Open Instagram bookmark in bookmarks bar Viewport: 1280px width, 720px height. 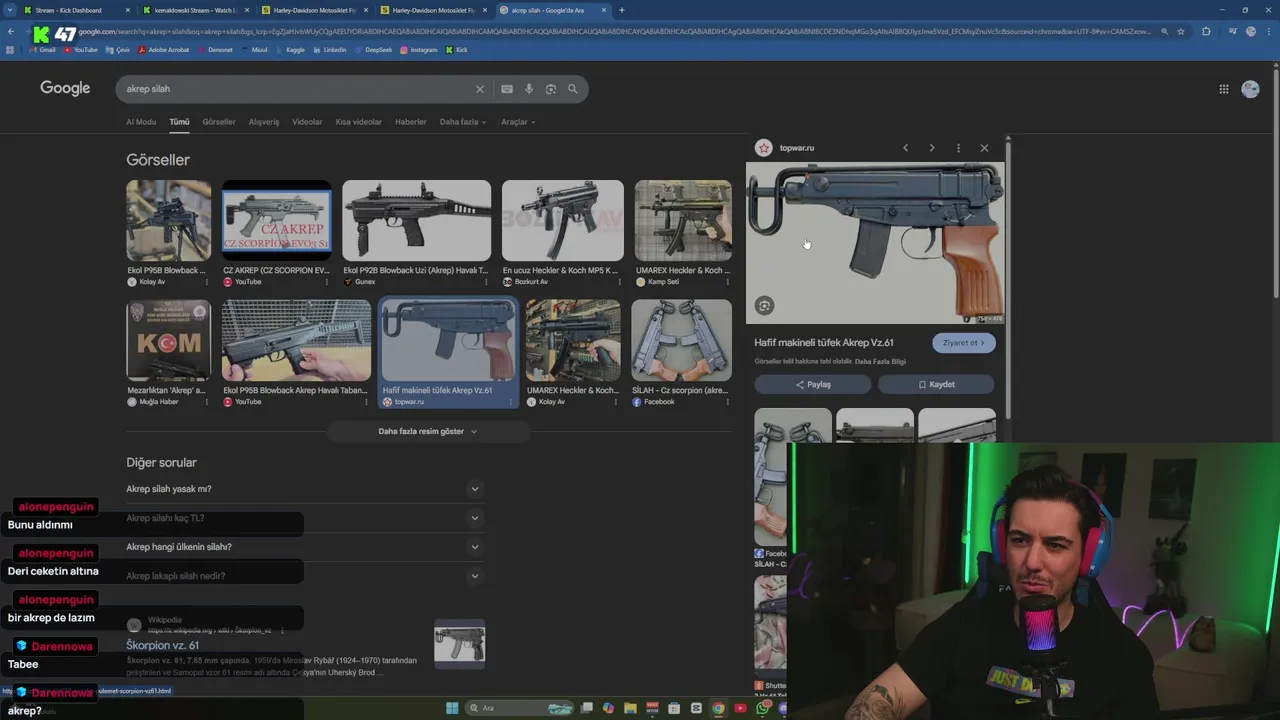pos(419,49)
